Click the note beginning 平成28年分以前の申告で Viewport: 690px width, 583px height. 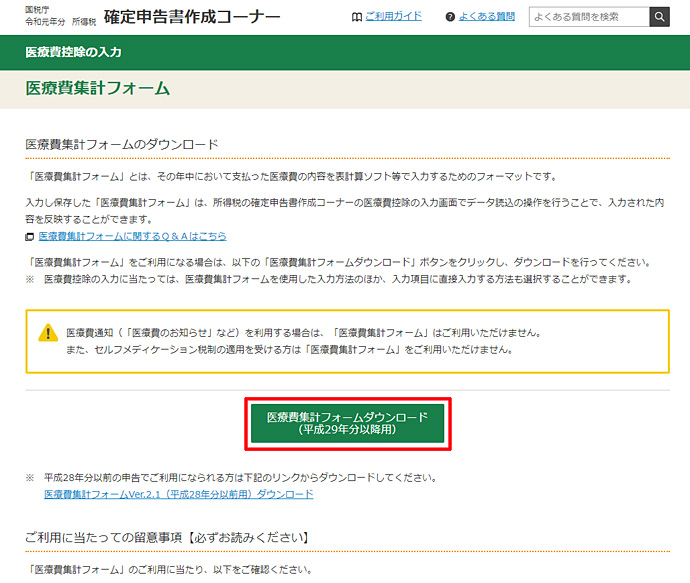[240, 477]
